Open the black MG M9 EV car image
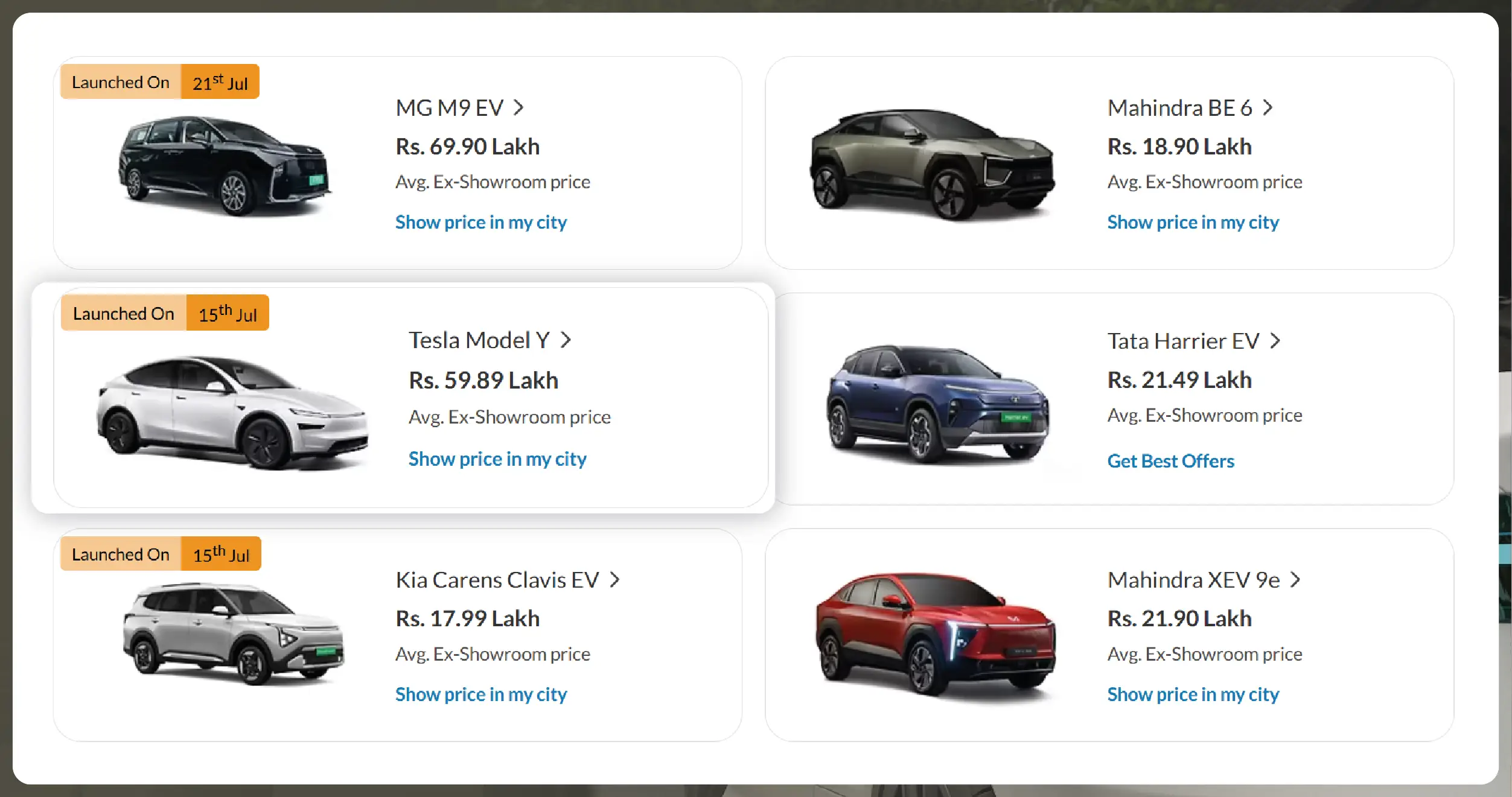Viewport: 1512px width, 797px height. point(225,166)
